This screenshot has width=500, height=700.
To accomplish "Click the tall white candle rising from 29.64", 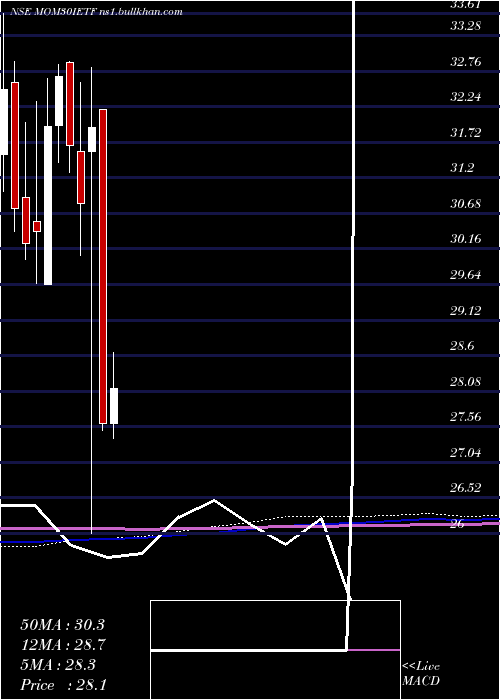I will tap(48, 205).
